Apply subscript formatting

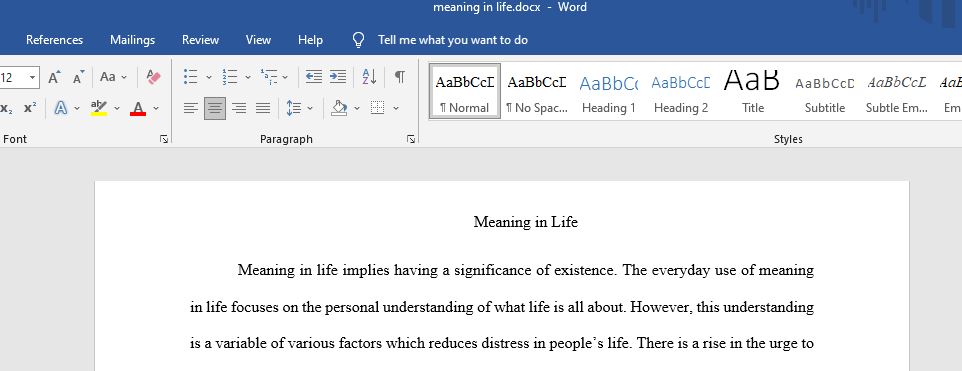click(7, 109)
